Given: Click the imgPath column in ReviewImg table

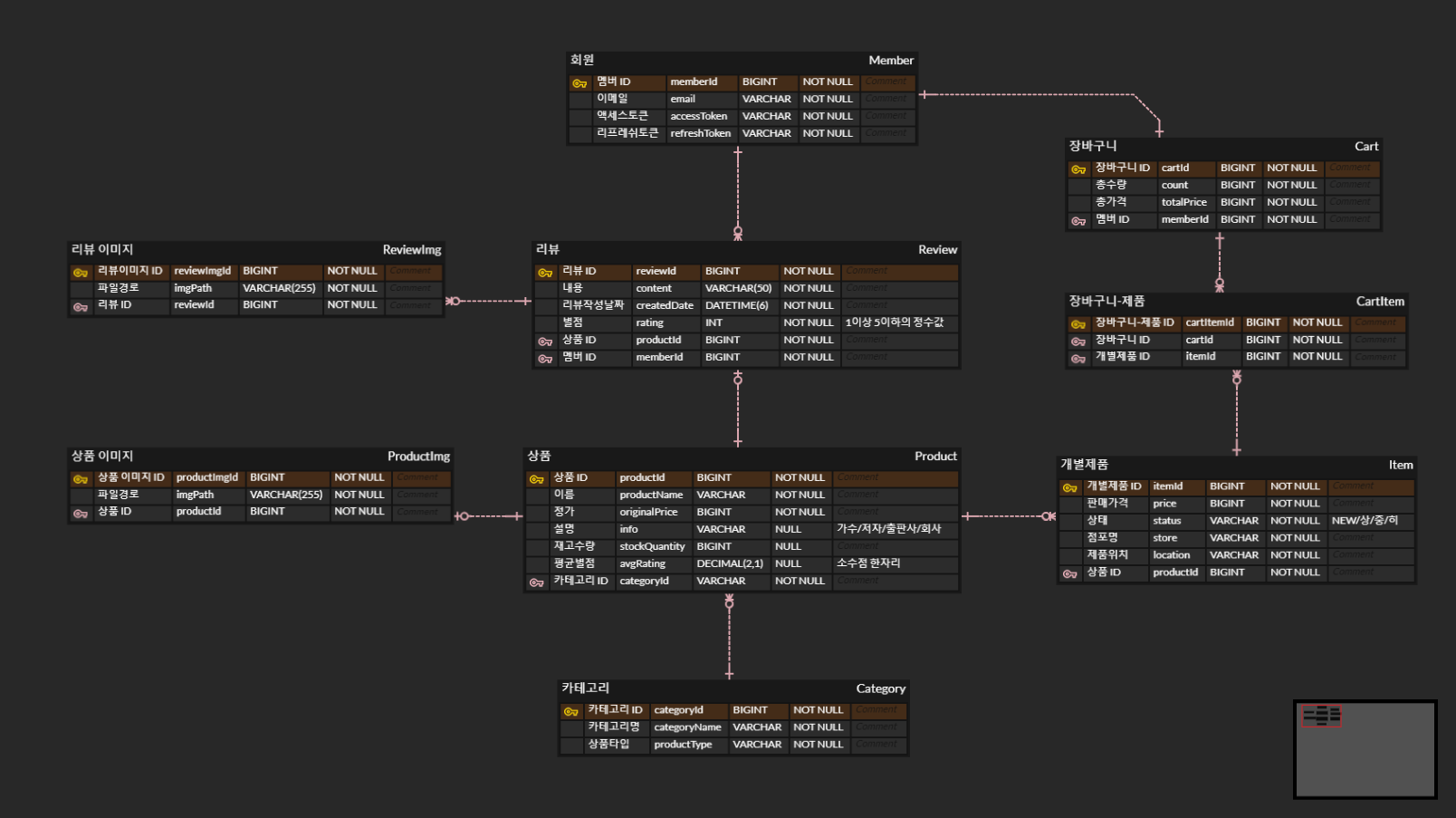Looking at the screenshot, I should [x=193, y=289].
